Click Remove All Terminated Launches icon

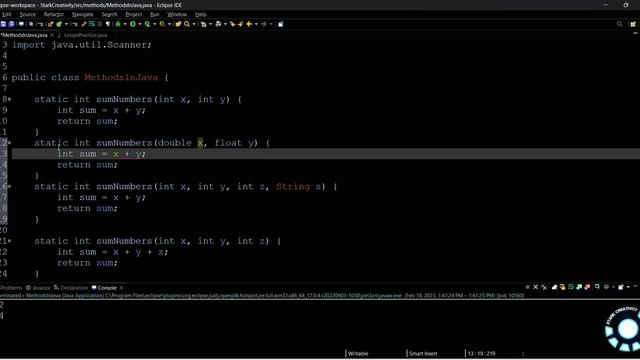point(544,287)
